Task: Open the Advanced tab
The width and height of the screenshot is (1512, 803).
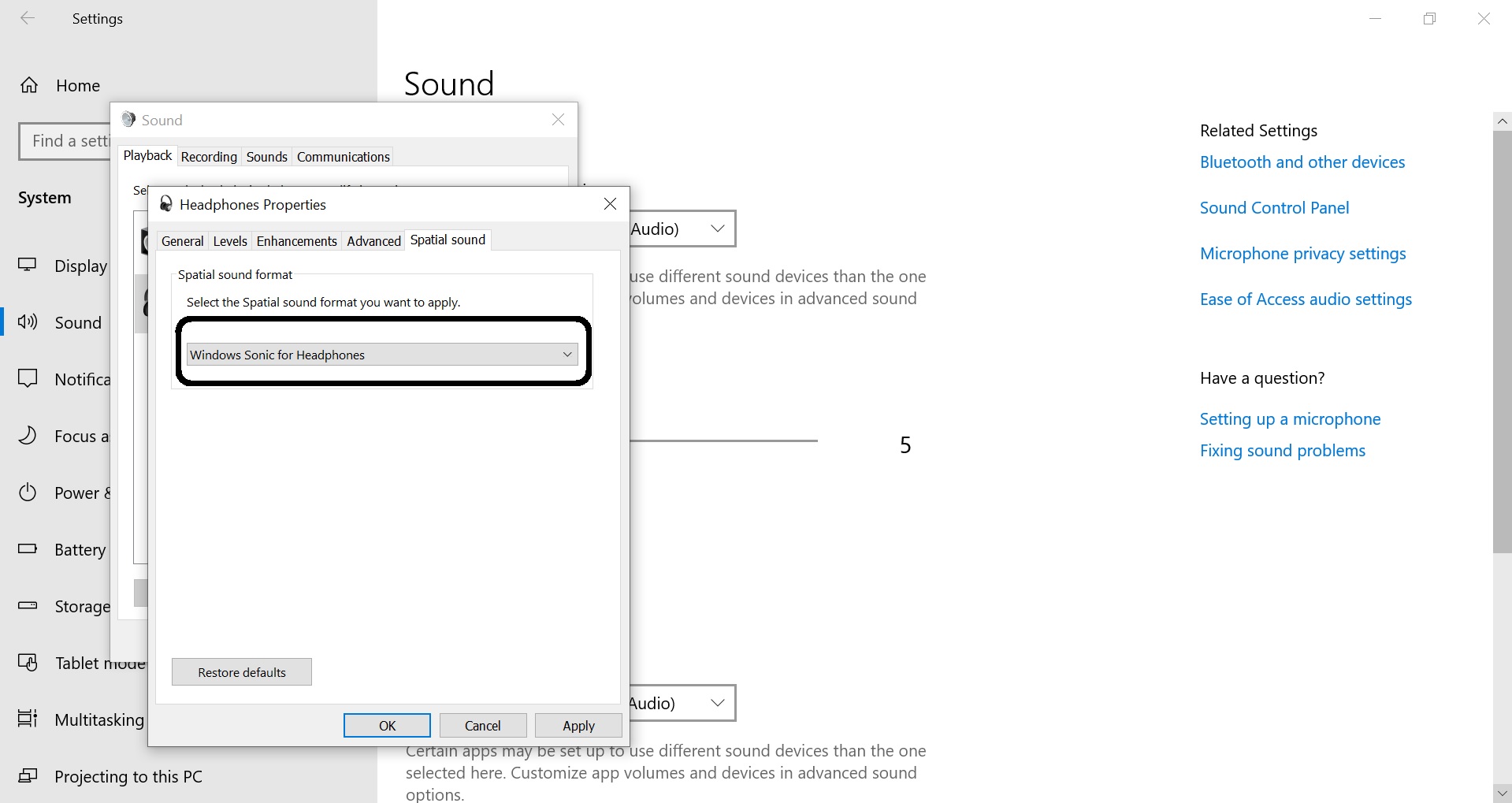Action: (x=373, y=241)
